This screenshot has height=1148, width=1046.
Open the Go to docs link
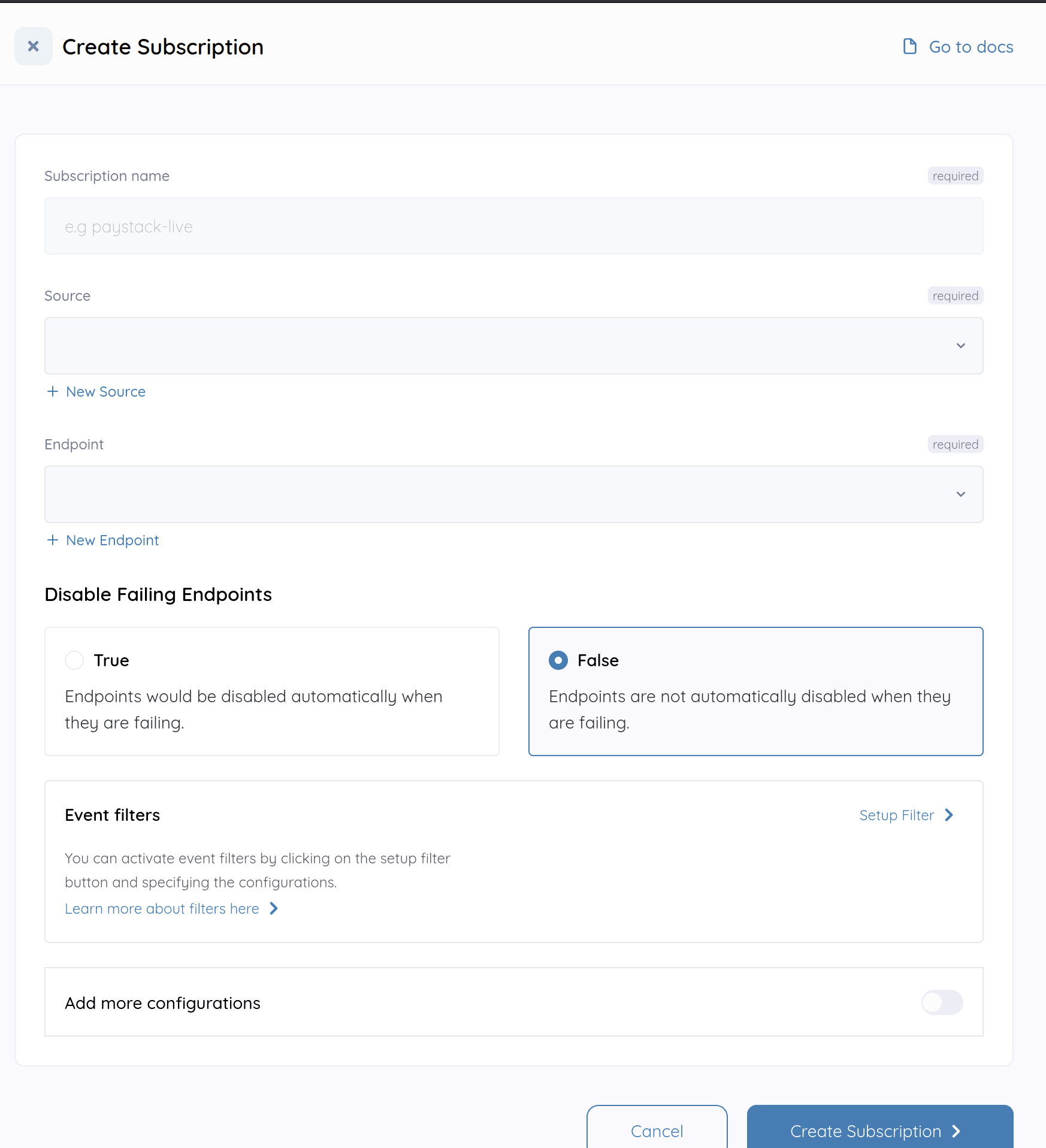click(x=970, y=46)
